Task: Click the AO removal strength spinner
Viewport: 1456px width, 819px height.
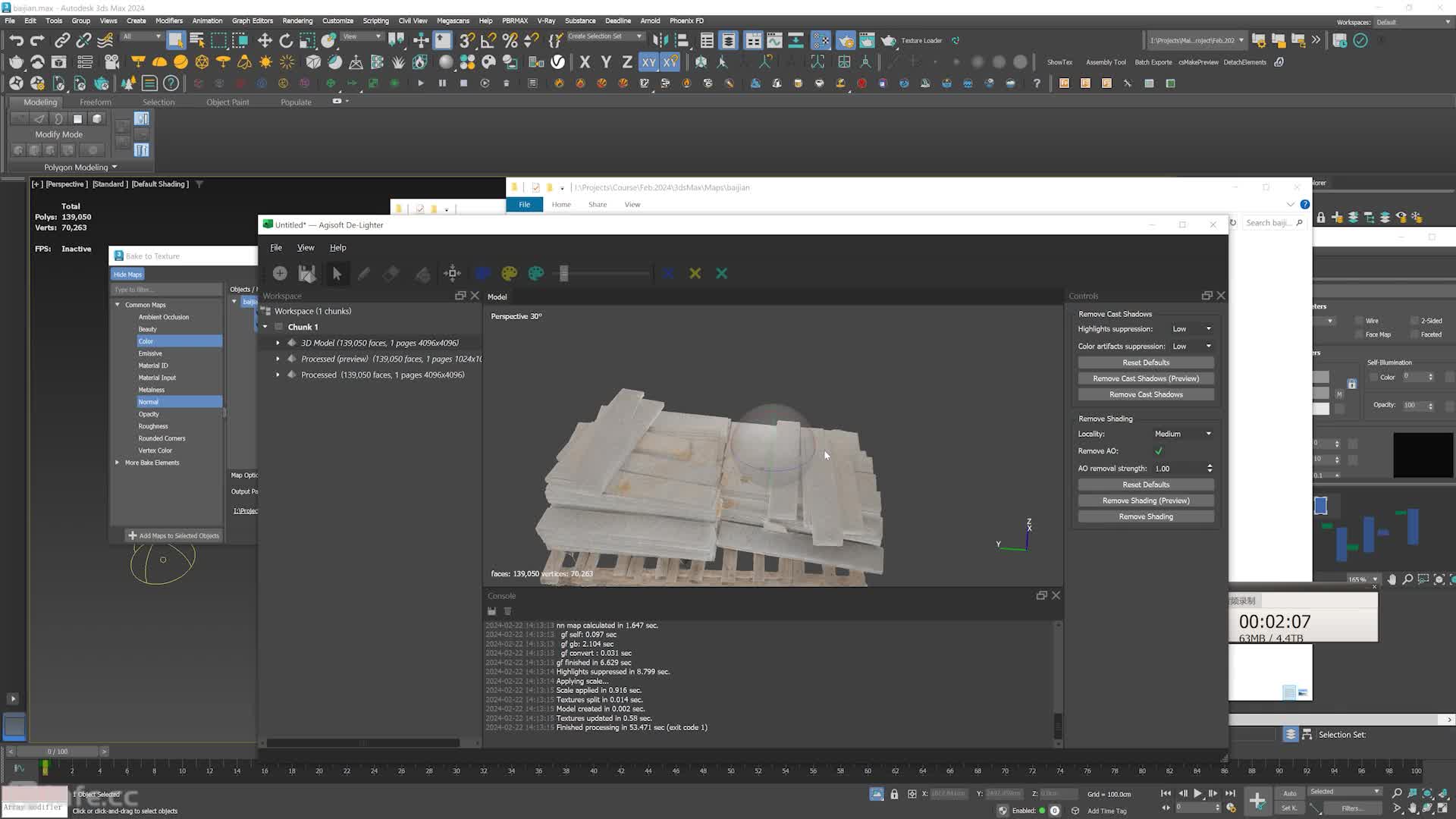Action: (x=1210, y=469)
